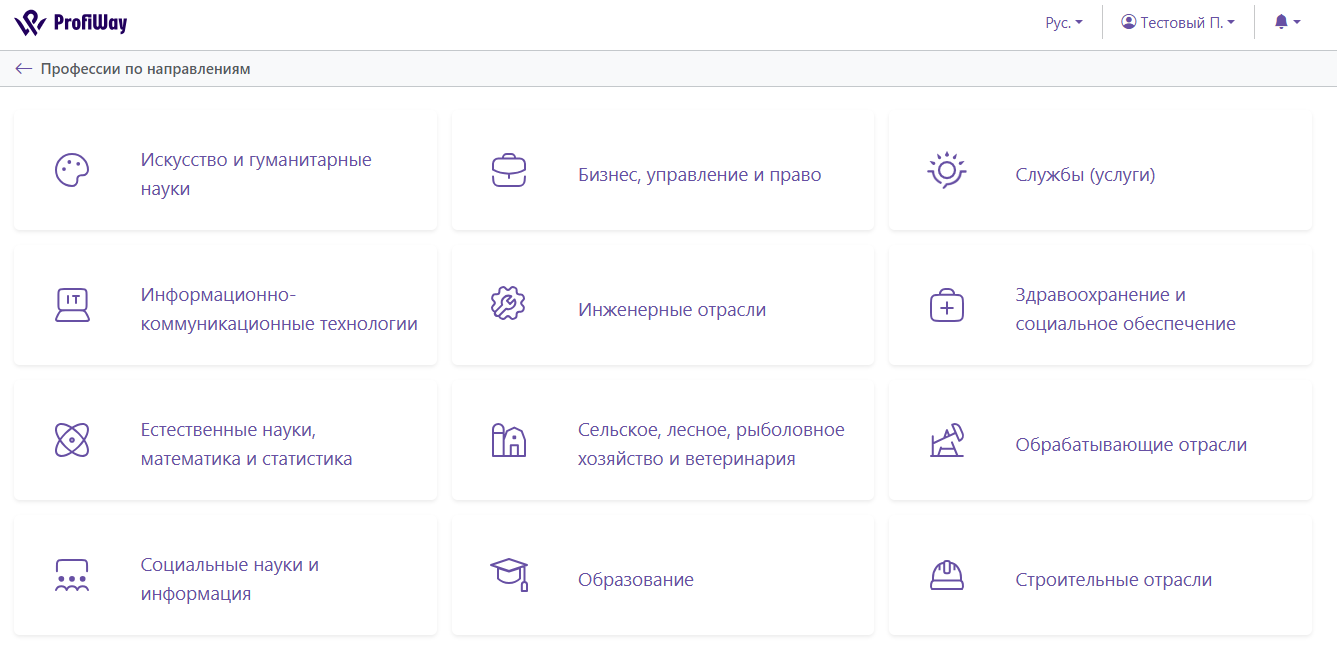Click the briefcase icon for Business

point(509,171)
